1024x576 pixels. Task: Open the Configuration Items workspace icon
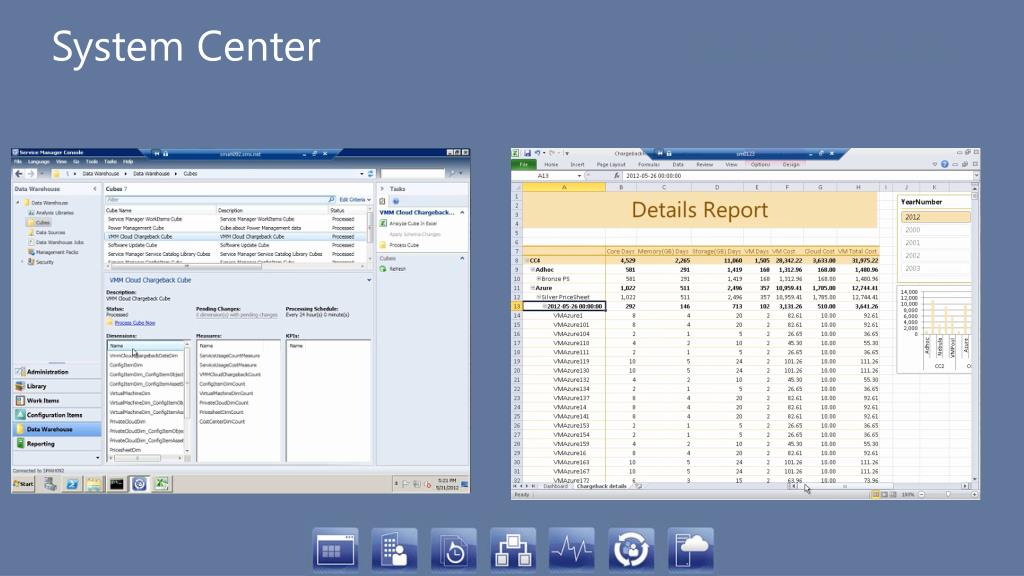click(x=20, y=415)
